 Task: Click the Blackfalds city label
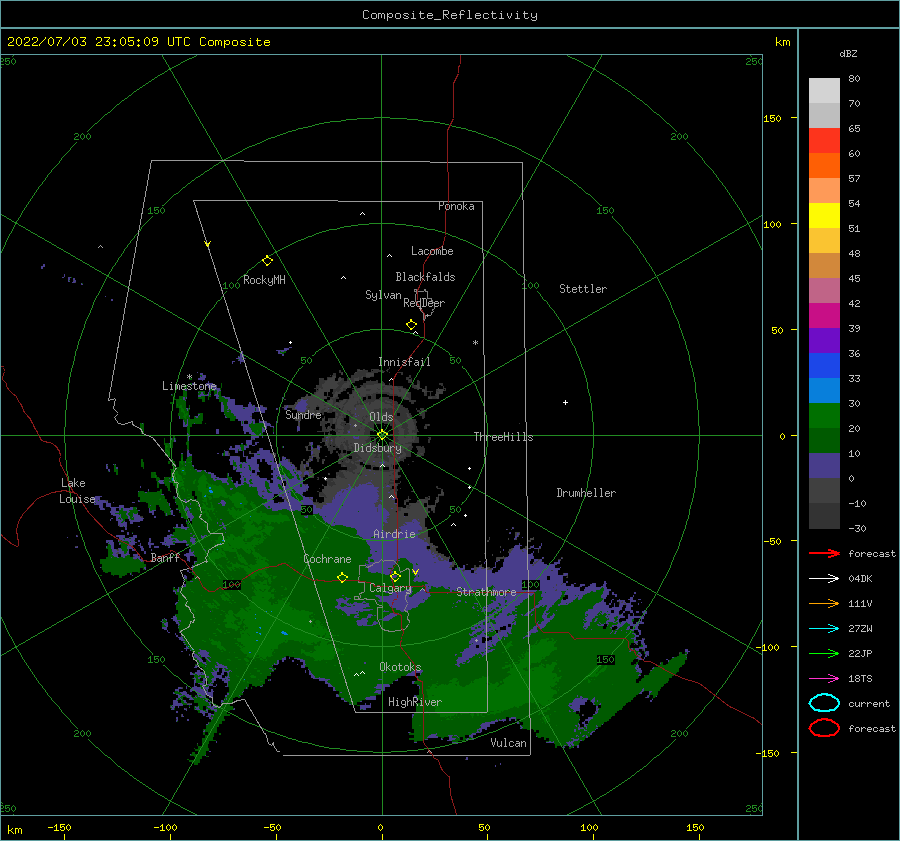(x=425, y=277)
